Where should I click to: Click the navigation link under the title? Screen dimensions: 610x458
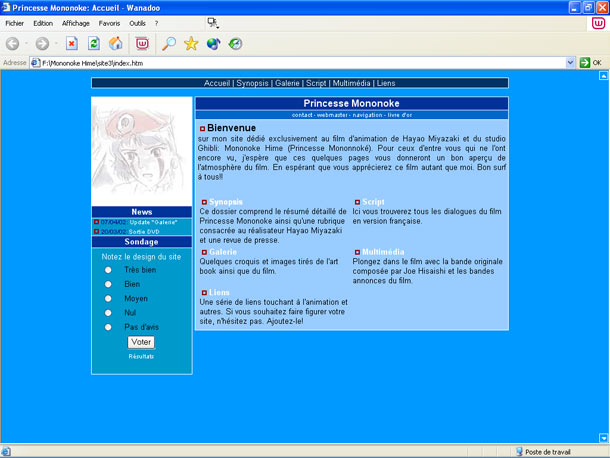[367, 115]
